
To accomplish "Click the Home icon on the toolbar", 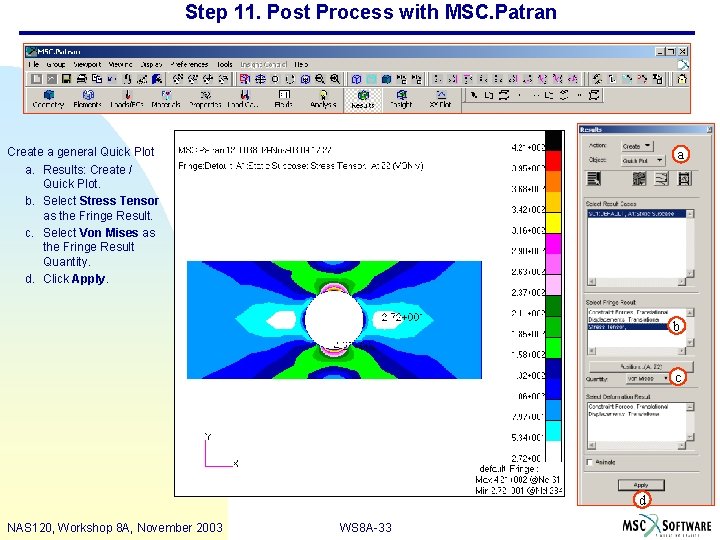I will [682, 79].
